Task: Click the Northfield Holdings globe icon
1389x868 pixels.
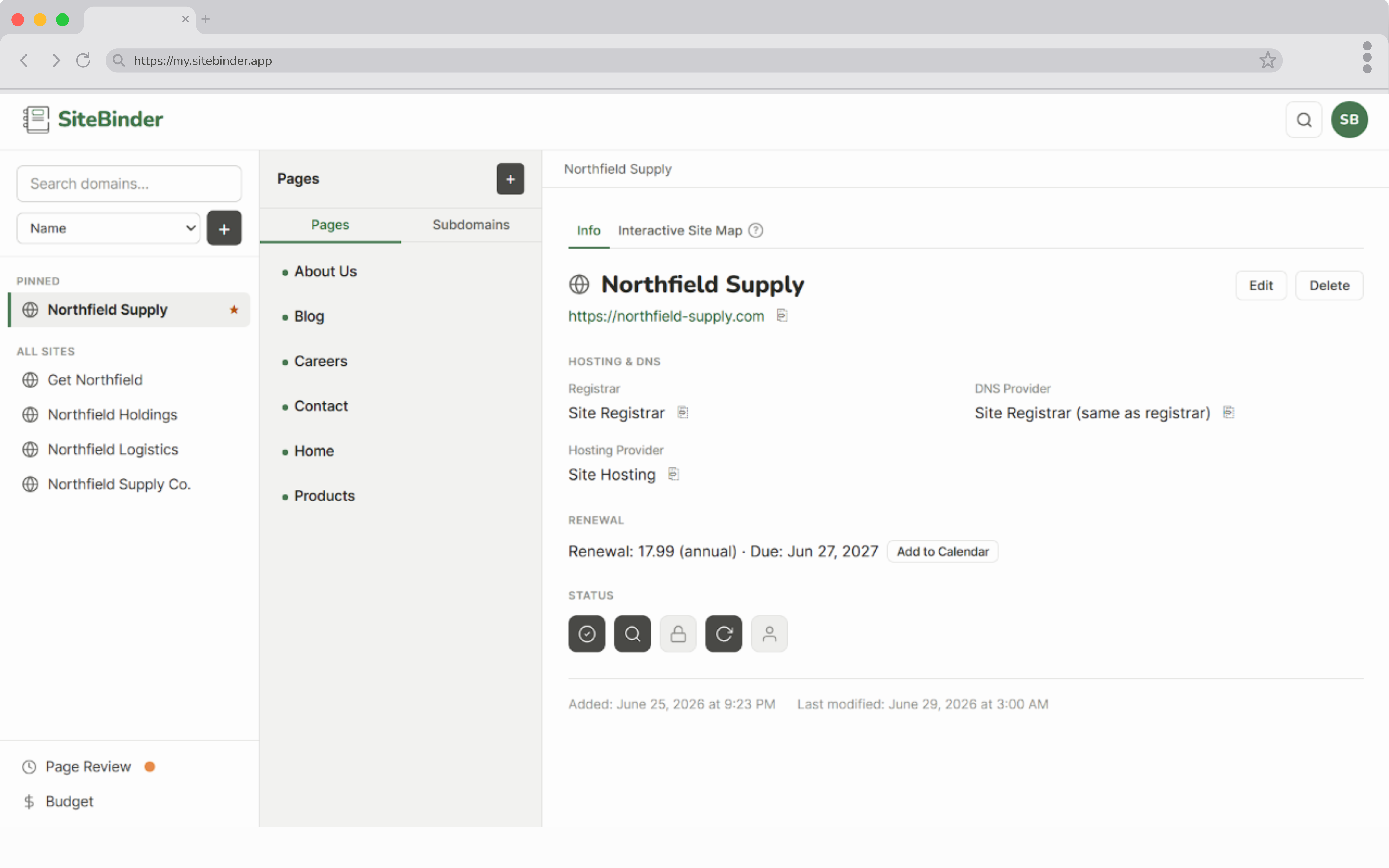Action: coord(30,415)
